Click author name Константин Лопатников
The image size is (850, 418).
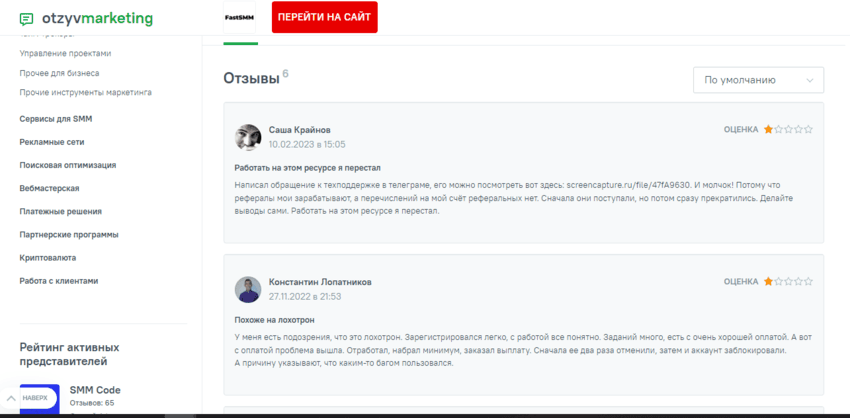[x=320, y=282]
